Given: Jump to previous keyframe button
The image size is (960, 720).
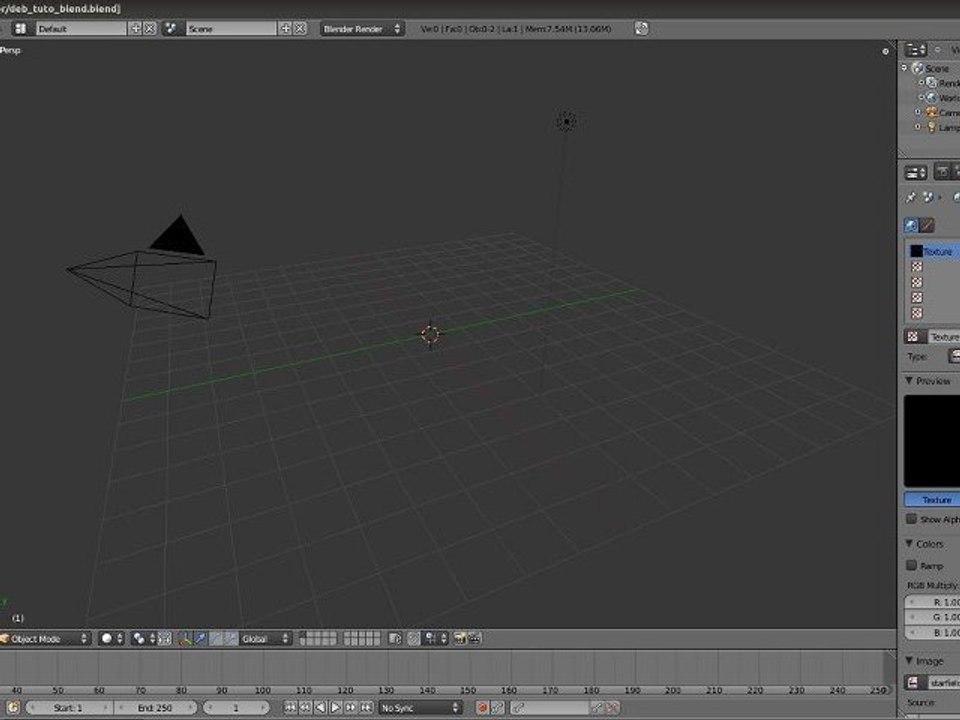Looking at the screenshot, I should (x=305, y=708).
